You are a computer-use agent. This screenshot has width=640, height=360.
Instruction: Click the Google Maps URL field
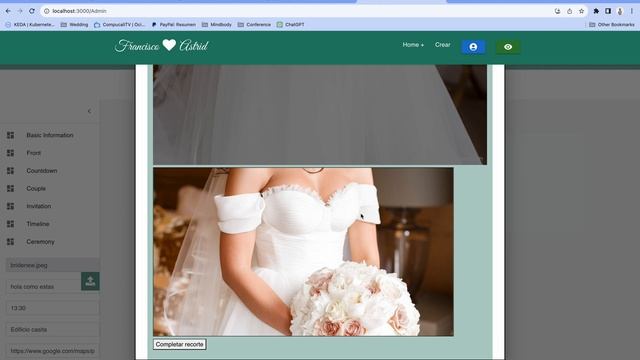pos(52,351)
